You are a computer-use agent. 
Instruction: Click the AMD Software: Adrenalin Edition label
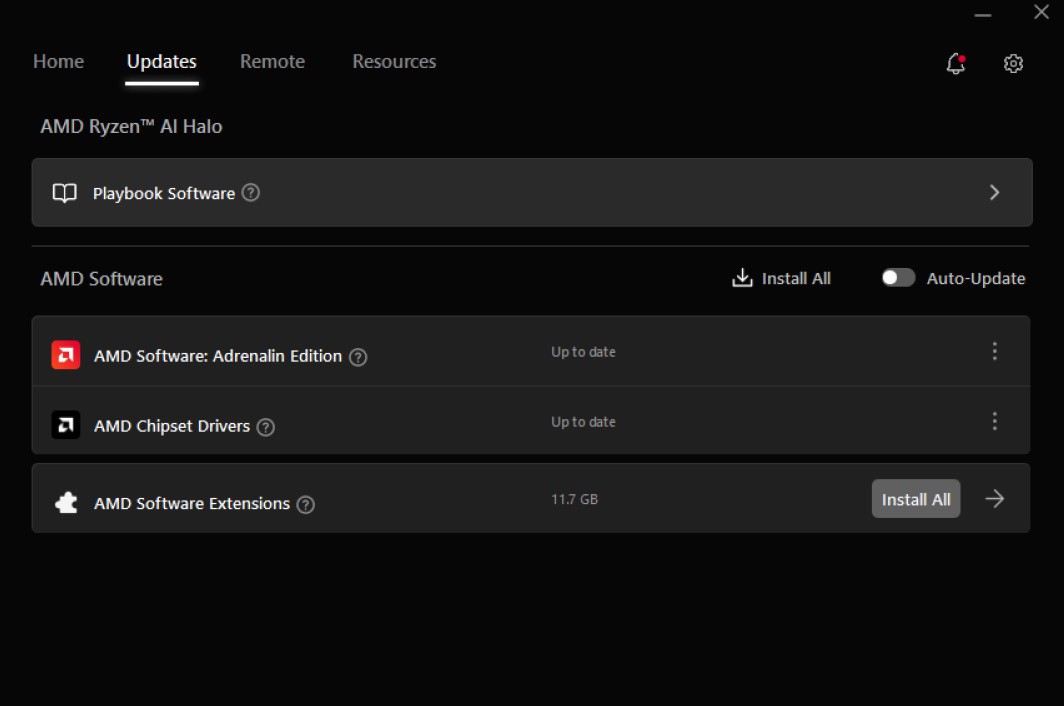tap(218, 356)
